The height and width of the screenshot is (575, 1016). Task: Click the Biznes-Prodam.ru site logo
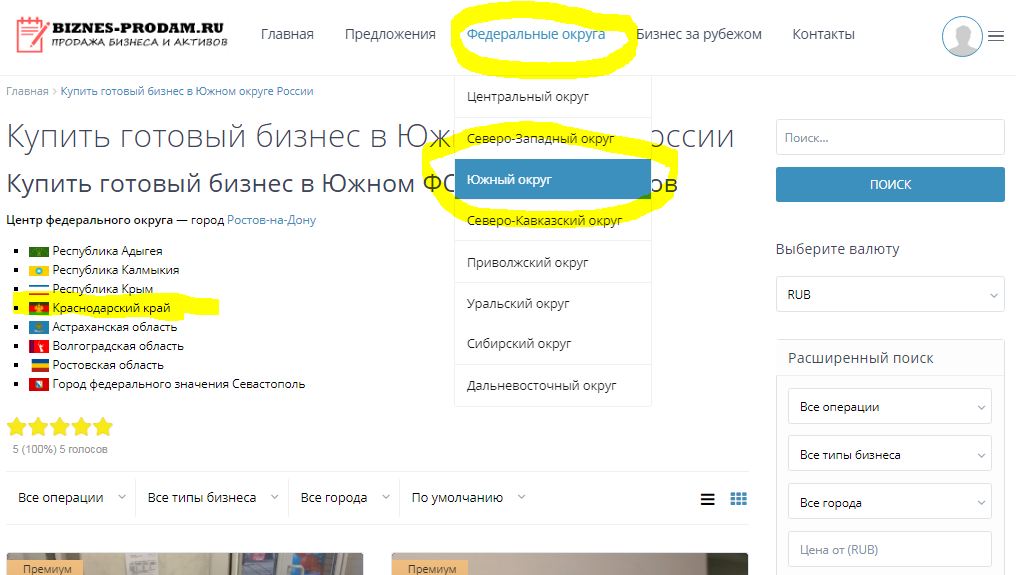[x=121, y=34]
